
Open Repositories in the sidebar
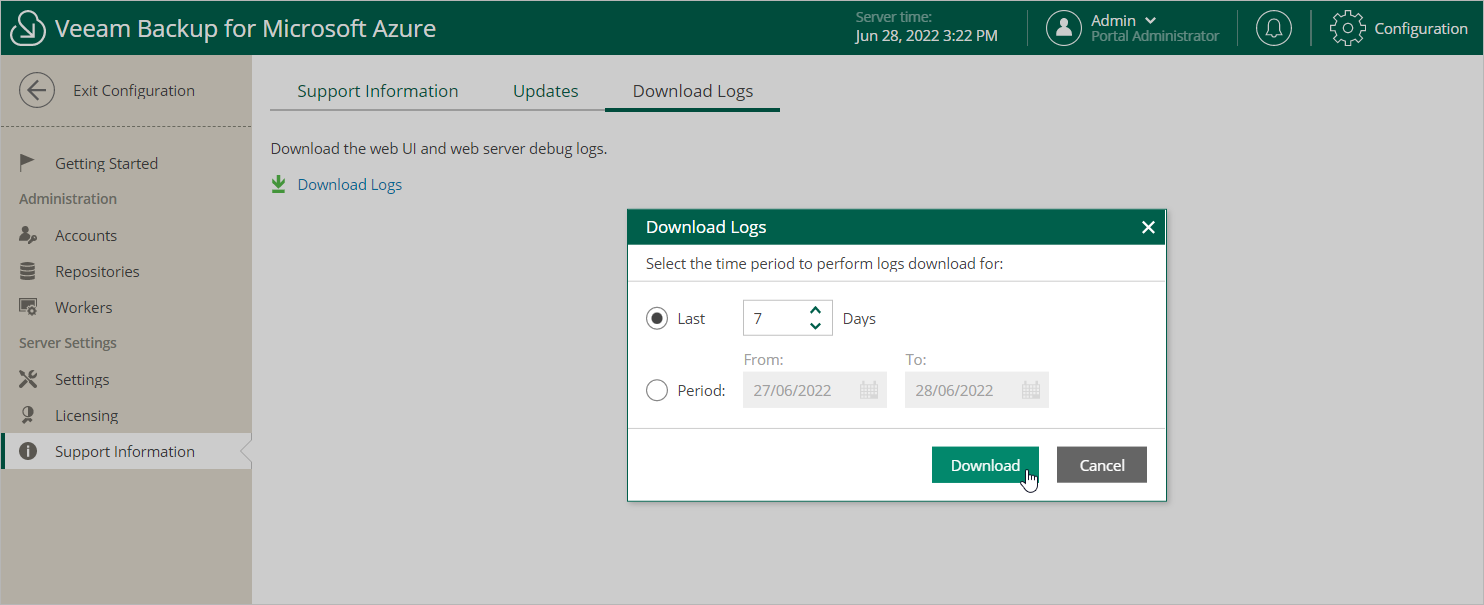point(126,271)
